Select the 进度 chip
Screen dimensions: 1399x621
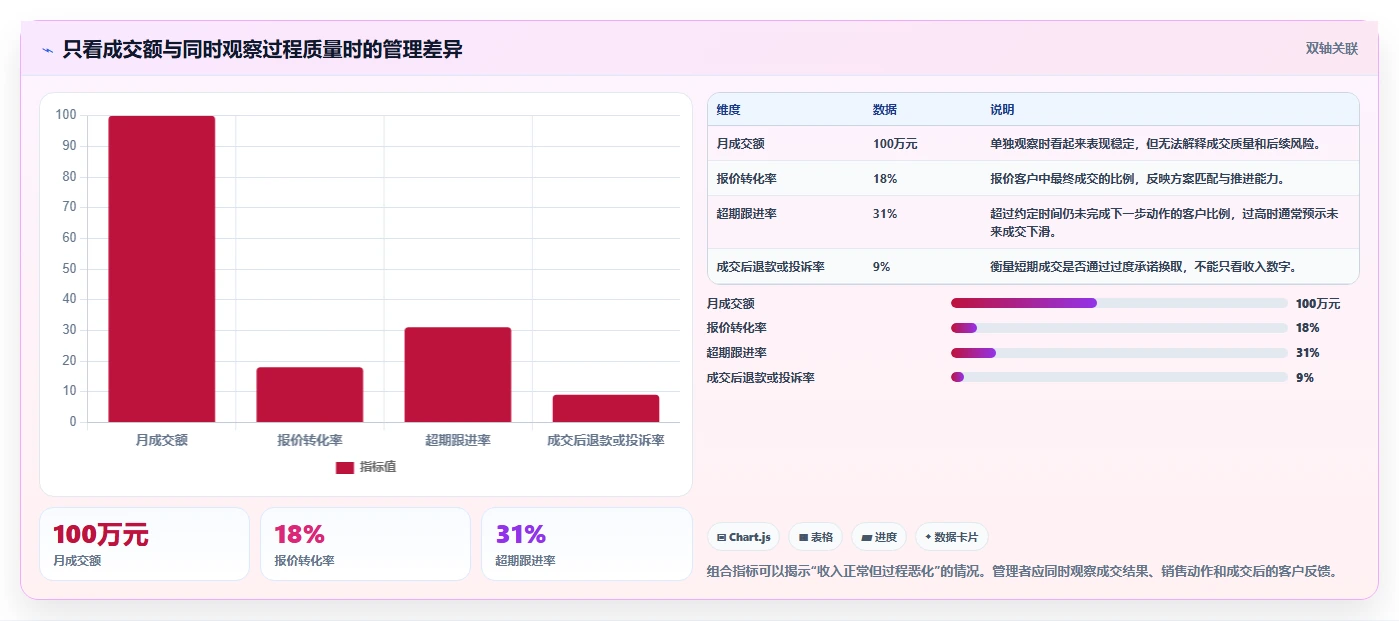878,537
